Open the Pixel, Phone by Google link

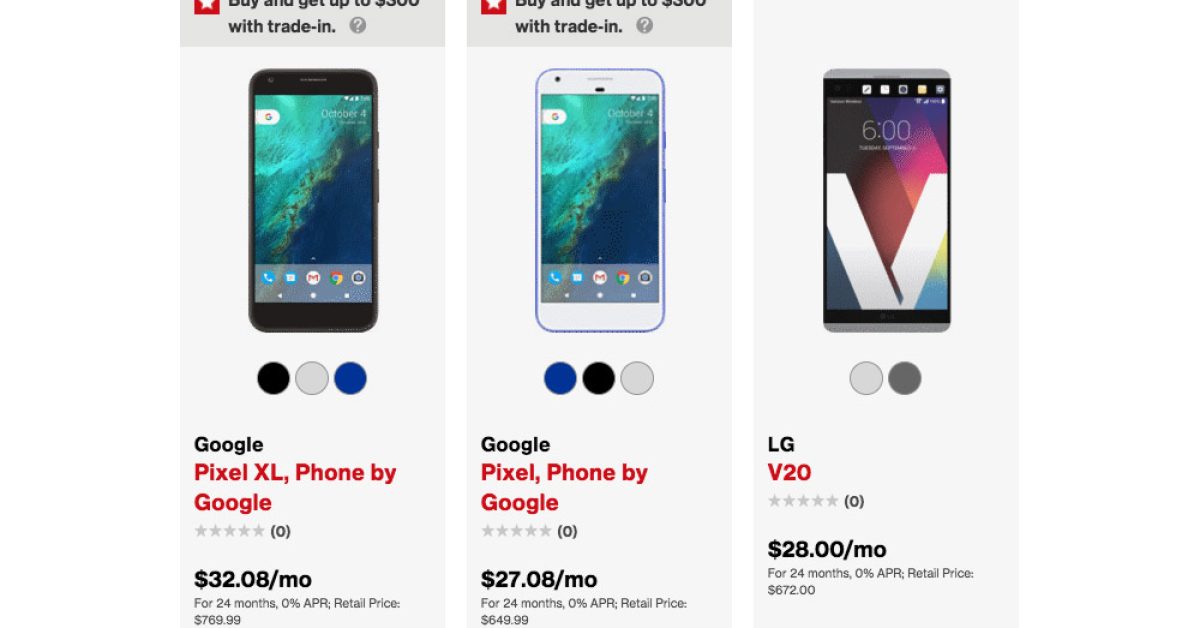pyautogui.click(x=564, y=487)
